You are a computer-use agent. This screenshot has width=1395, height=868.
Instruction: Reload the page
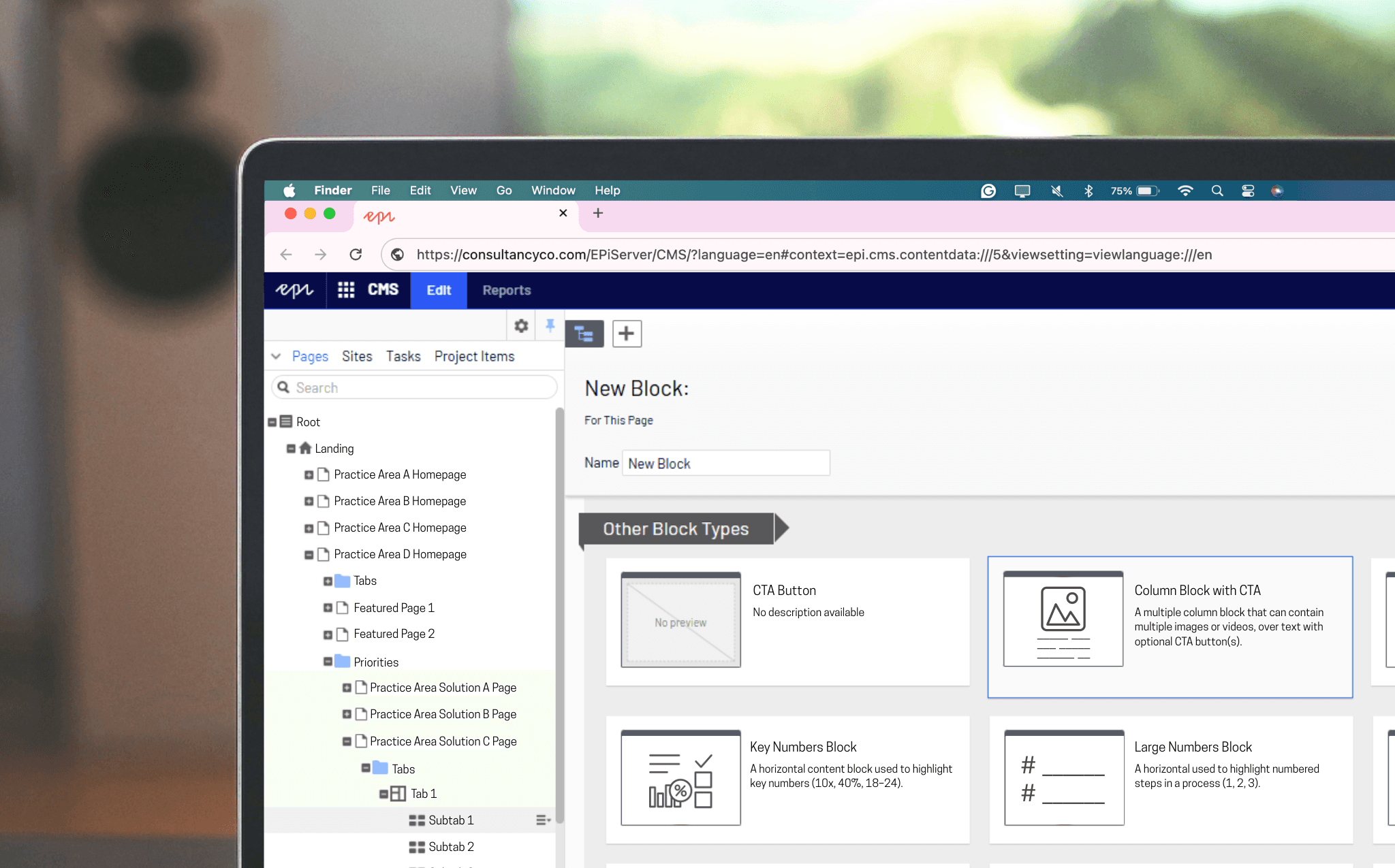click(x=356, y=255)
